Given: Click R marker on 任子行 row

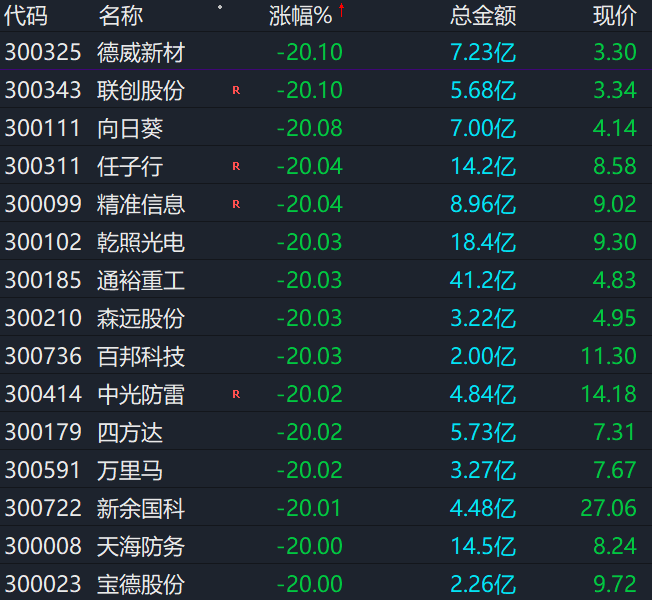Looking at the screenshot, I should (236, 166).
